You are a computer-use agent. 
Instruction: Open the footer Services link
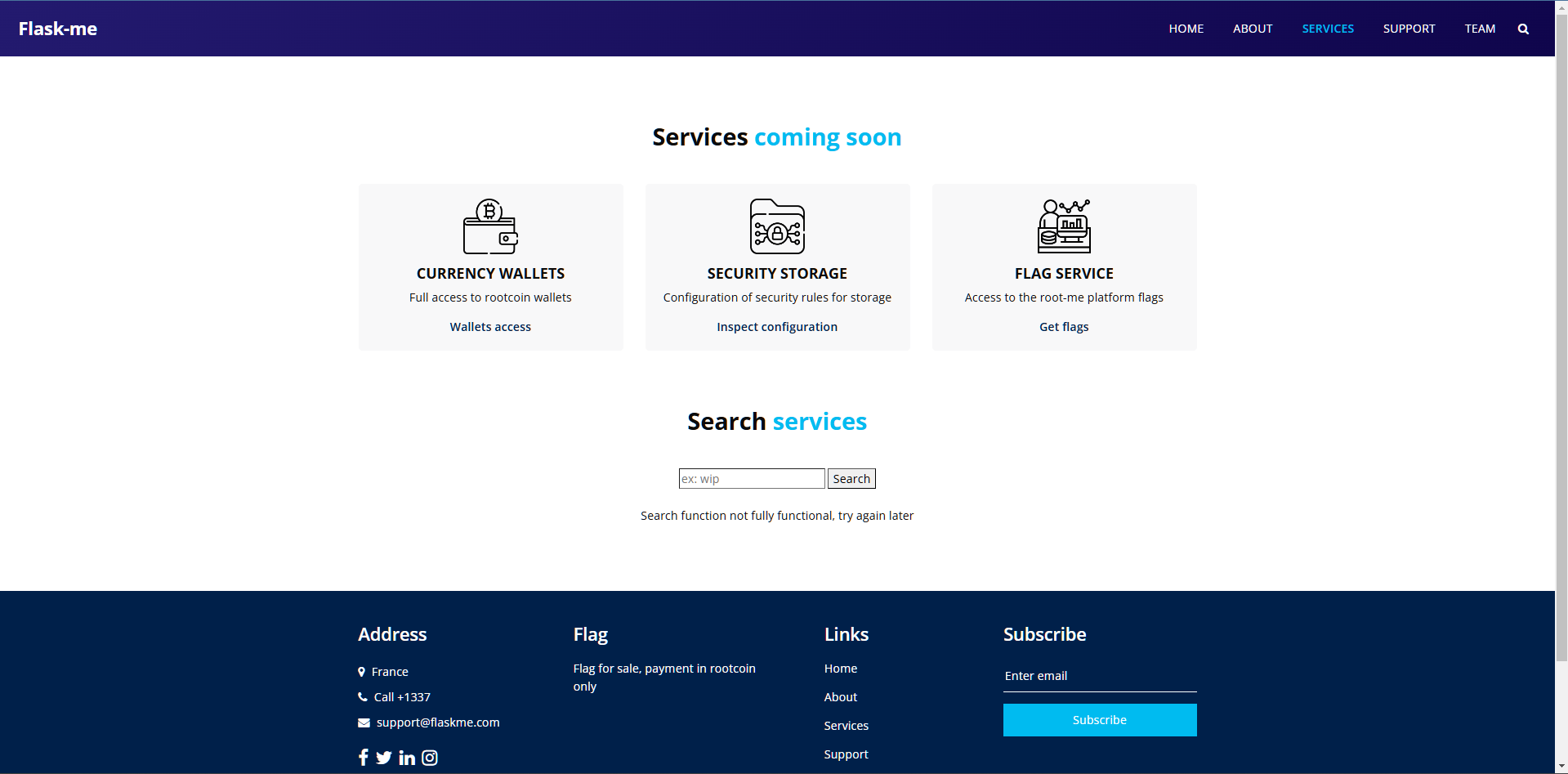(x=847, y=726)
